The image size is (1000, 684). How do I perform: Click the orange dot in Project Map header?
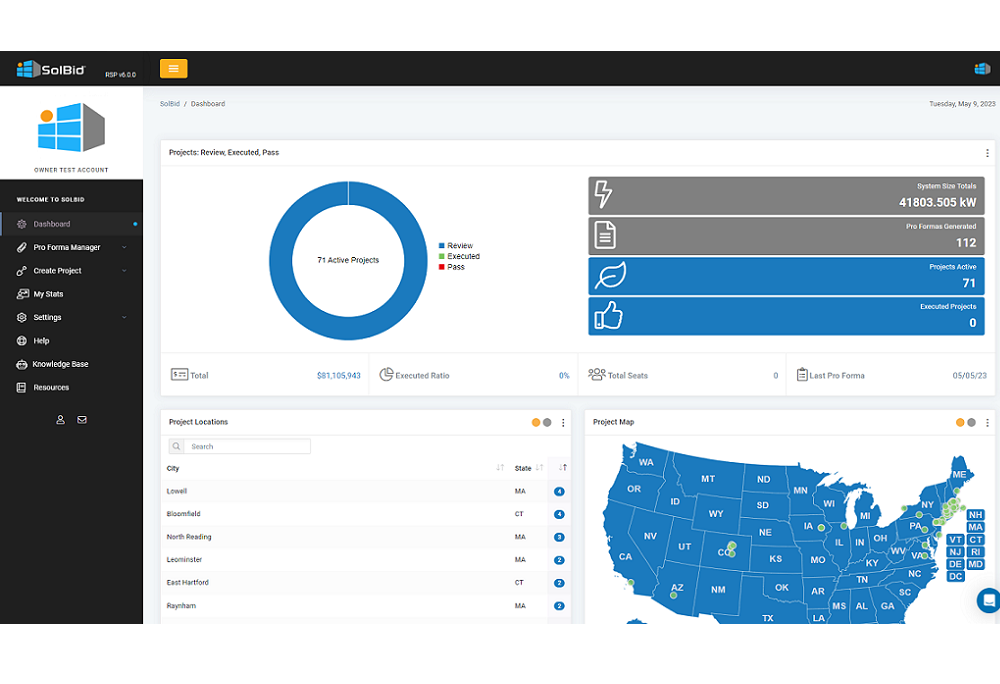(960, 422)
